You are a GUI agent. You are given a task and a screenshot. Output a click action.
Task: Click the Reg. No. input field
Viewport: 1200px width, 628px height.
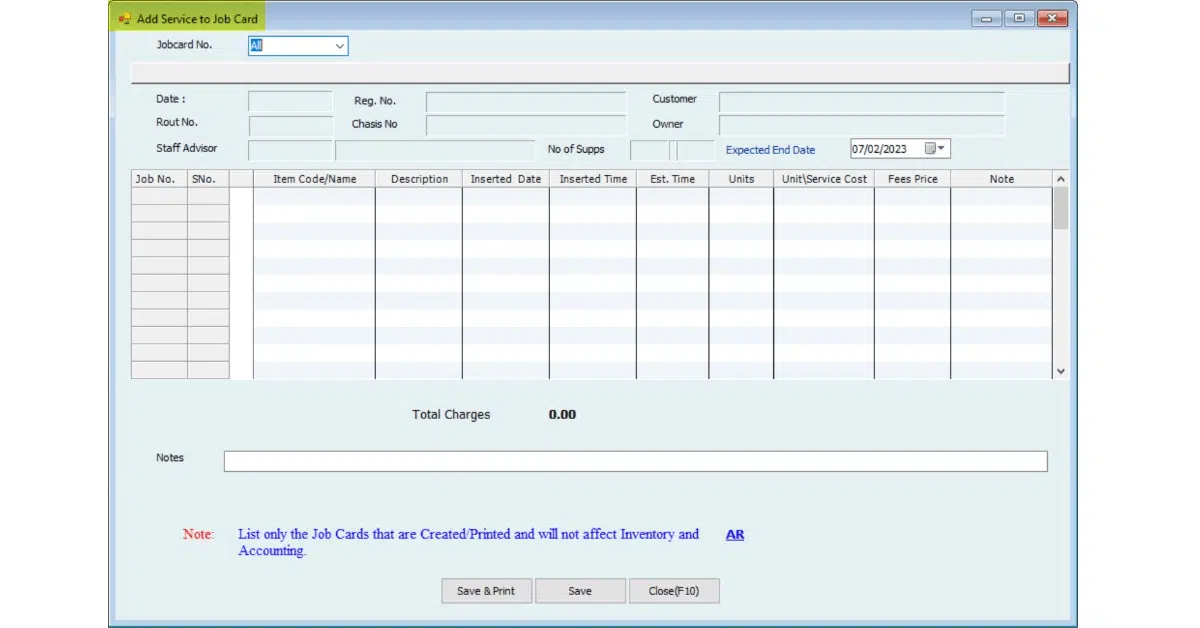click(x=526, y=102)
